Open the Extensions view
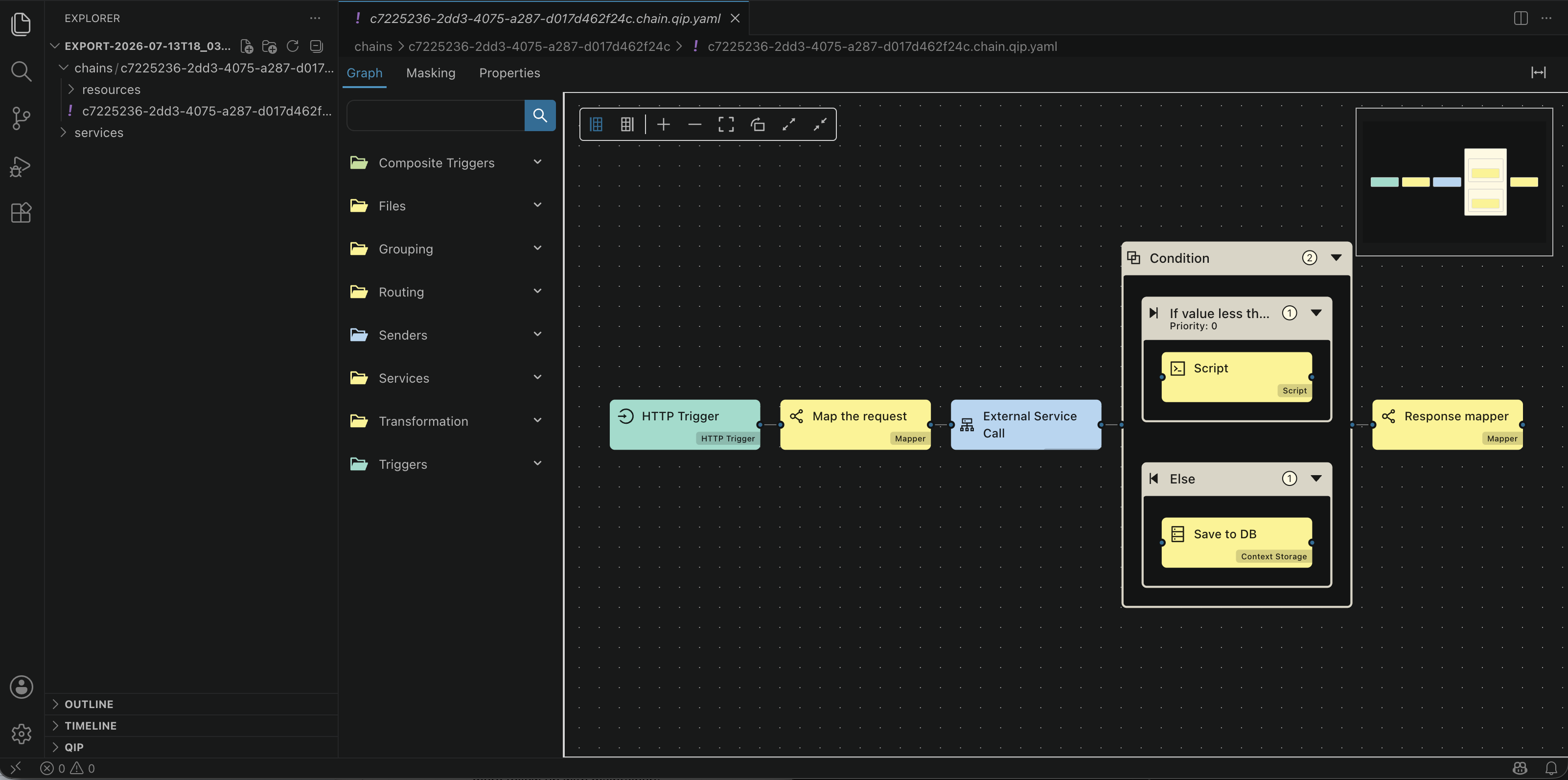The width and height of the screenshot is (1568, 780). click(22, 212)
